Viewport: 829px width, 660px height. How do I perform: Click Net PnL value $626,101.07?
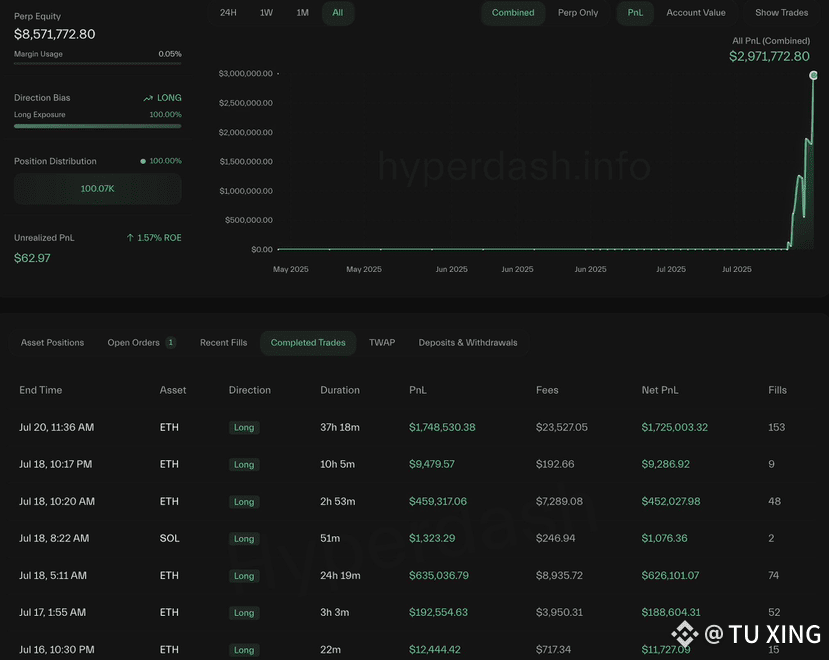pos(670,575)
